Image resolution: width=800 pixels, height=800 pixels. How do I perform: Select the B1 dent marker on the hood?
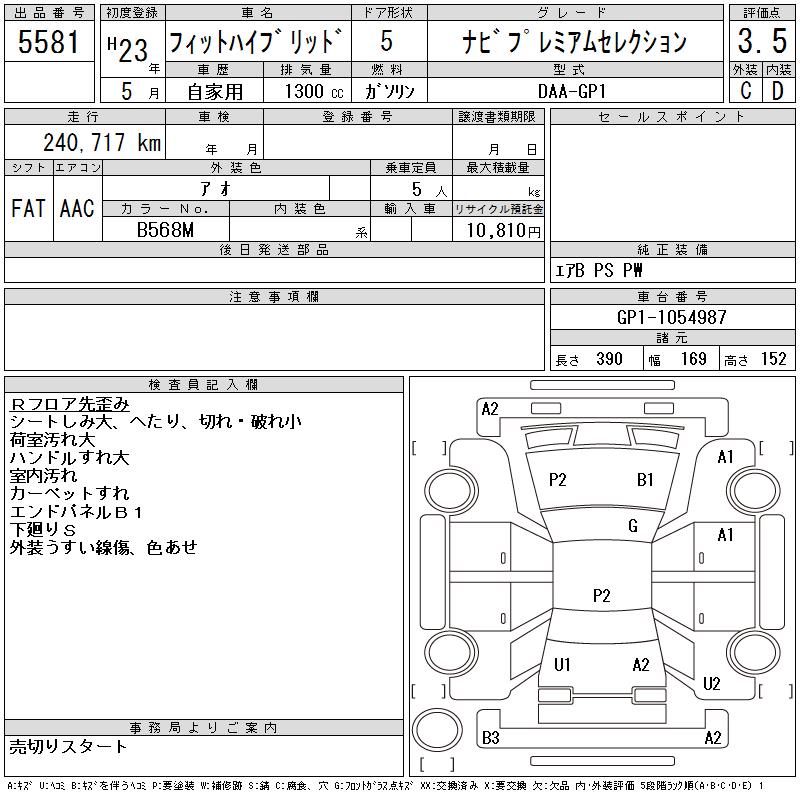click(645, 480)
